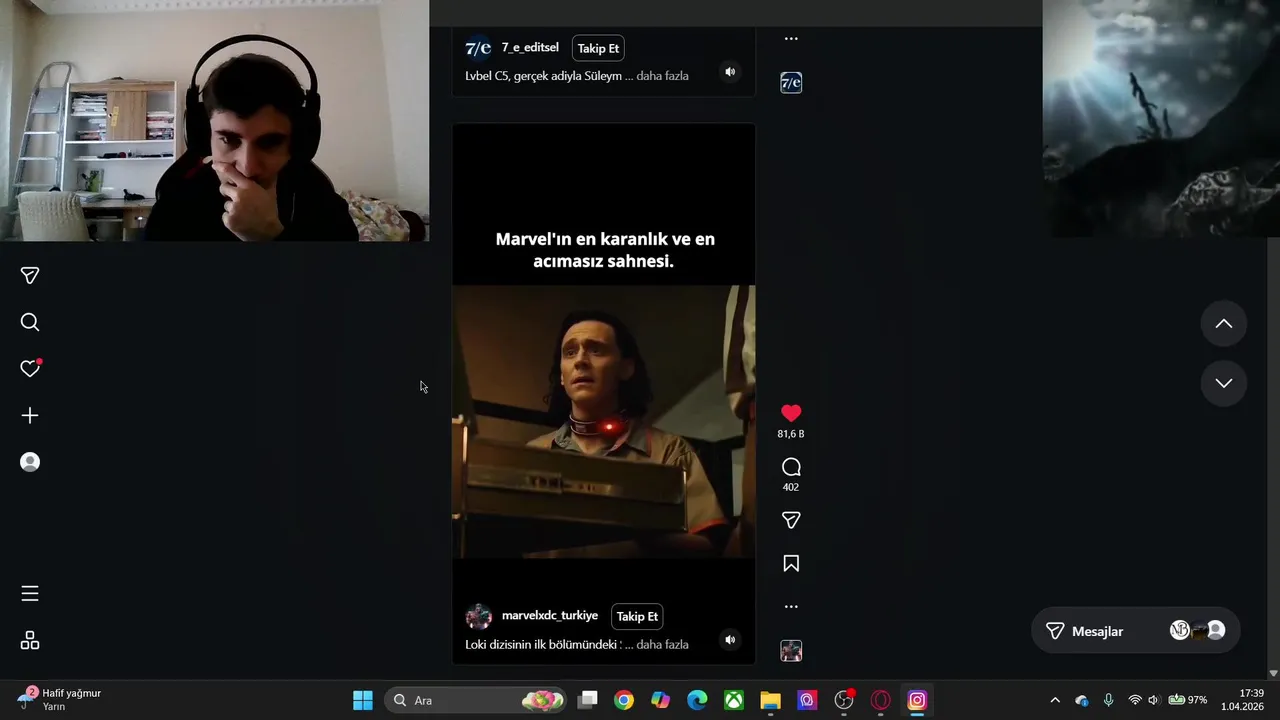Open Copilot from the taskbar
Viewport: 1280px width, 720px height.
tap(661, 700)
